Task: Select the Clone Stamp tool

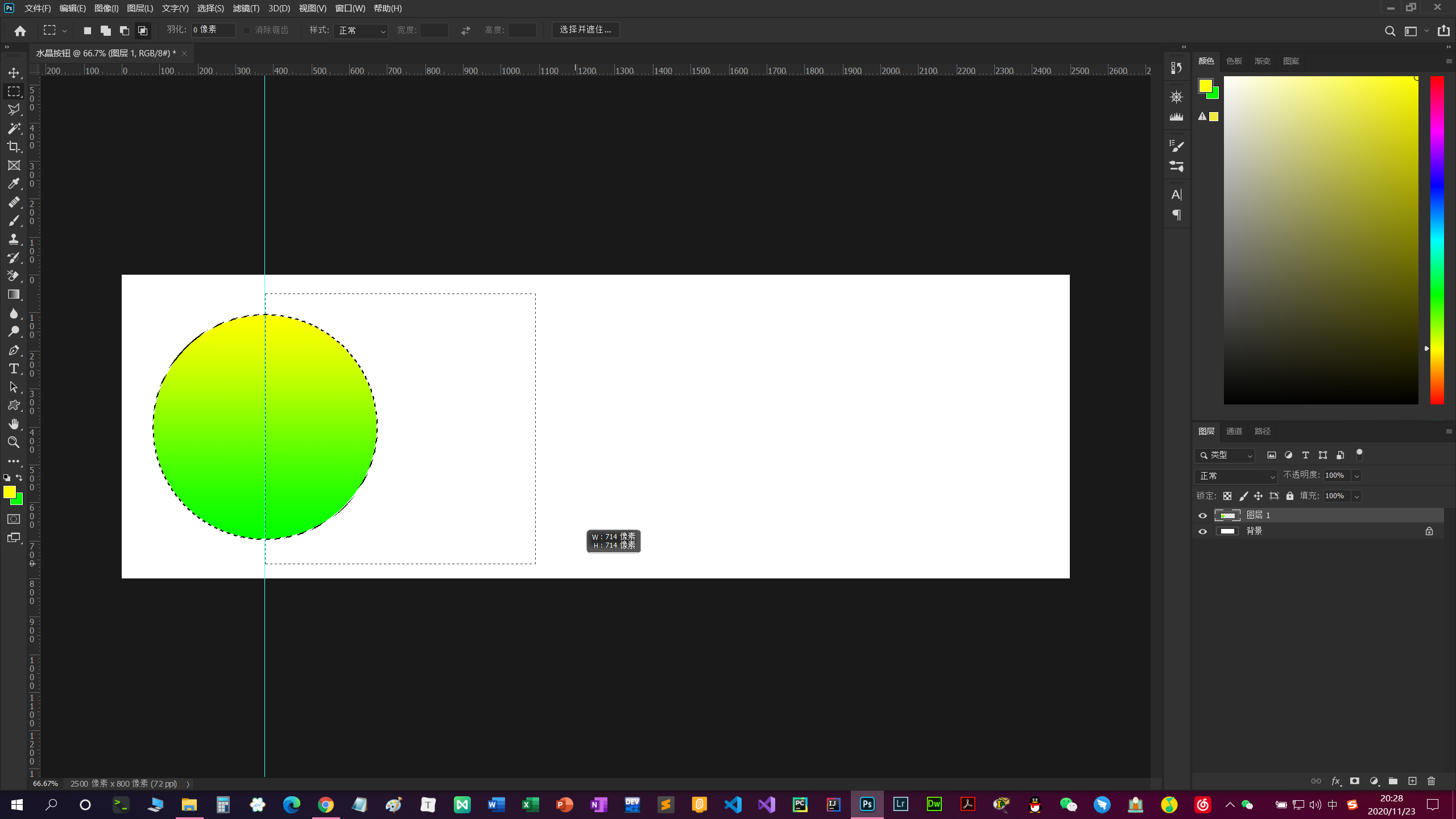Action: pos(14,239)
